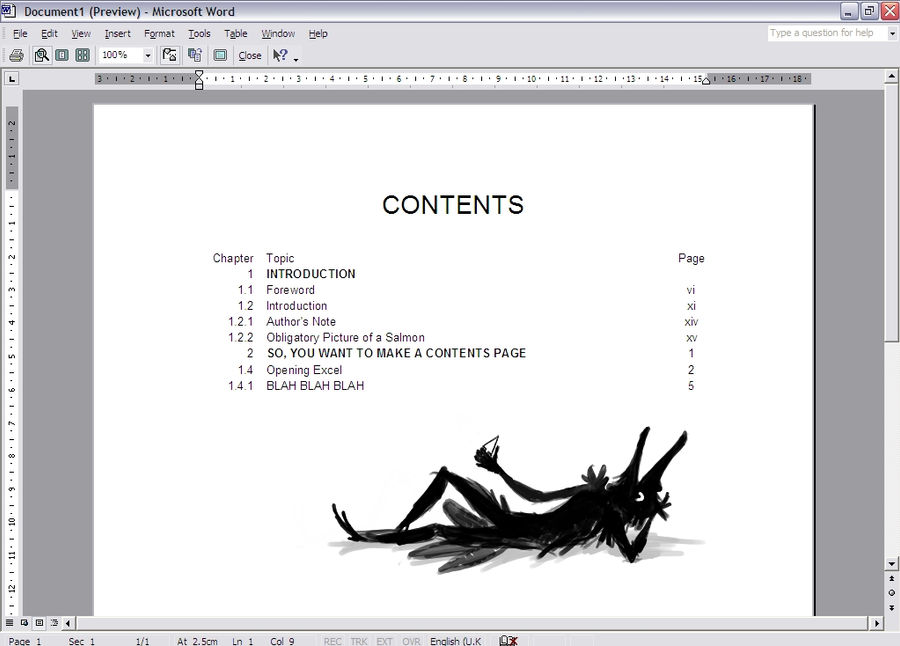Click the horizontal scrollbar right arrow
Image resolution: width=900 pixels, height=646 pixels.
876,622
